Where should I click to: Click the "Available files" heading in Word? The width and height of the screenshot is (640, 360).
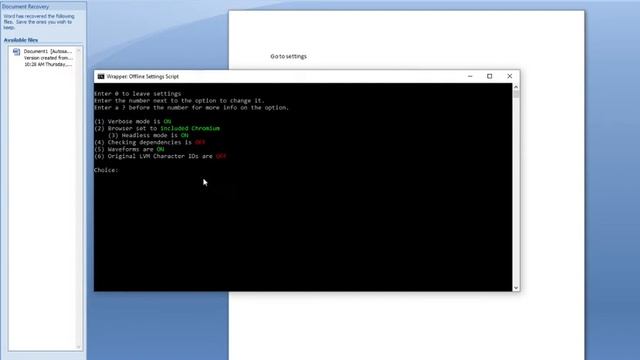click(x=21, y=40)
